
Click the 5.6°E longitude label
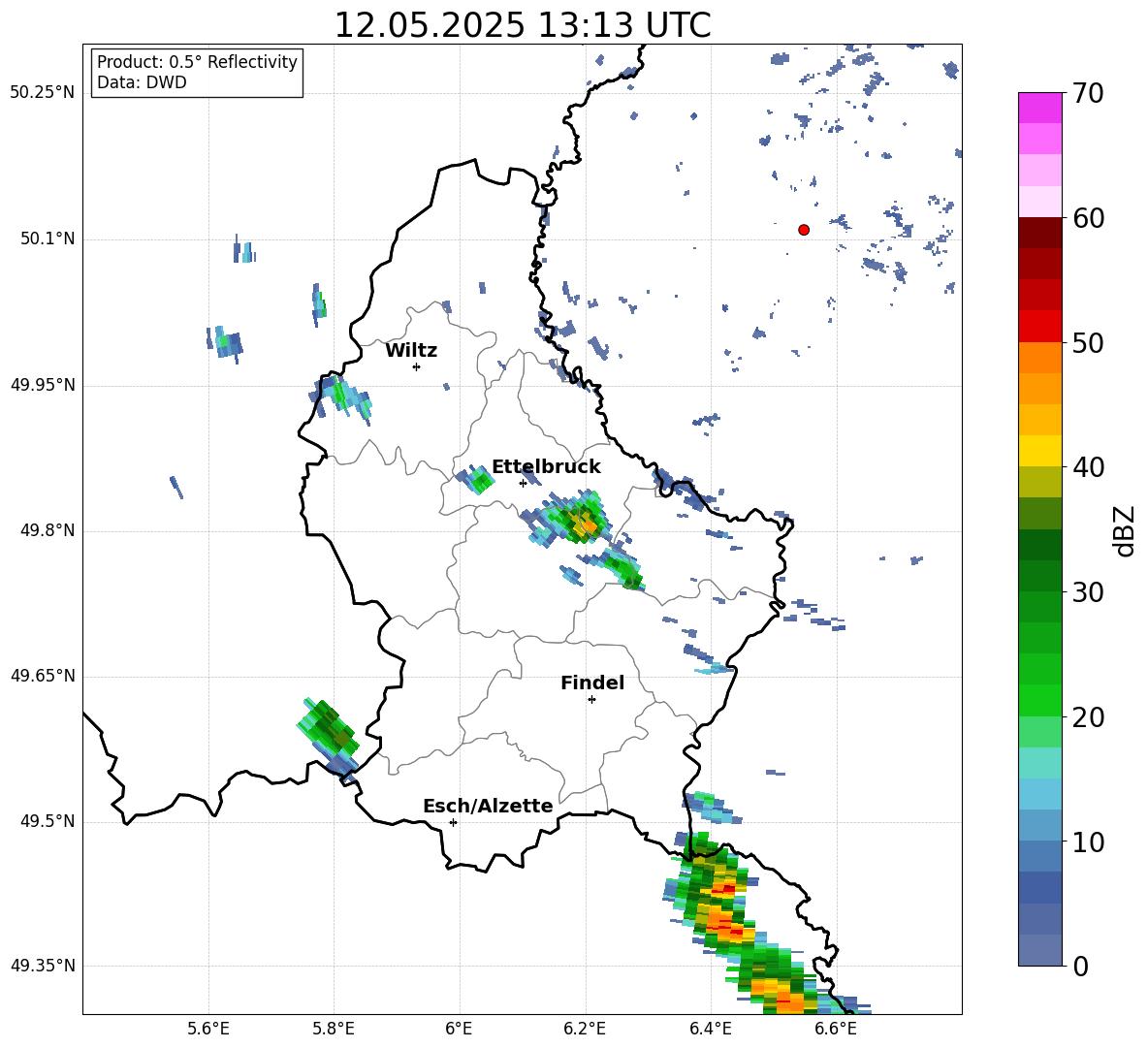coord(208,1029)
